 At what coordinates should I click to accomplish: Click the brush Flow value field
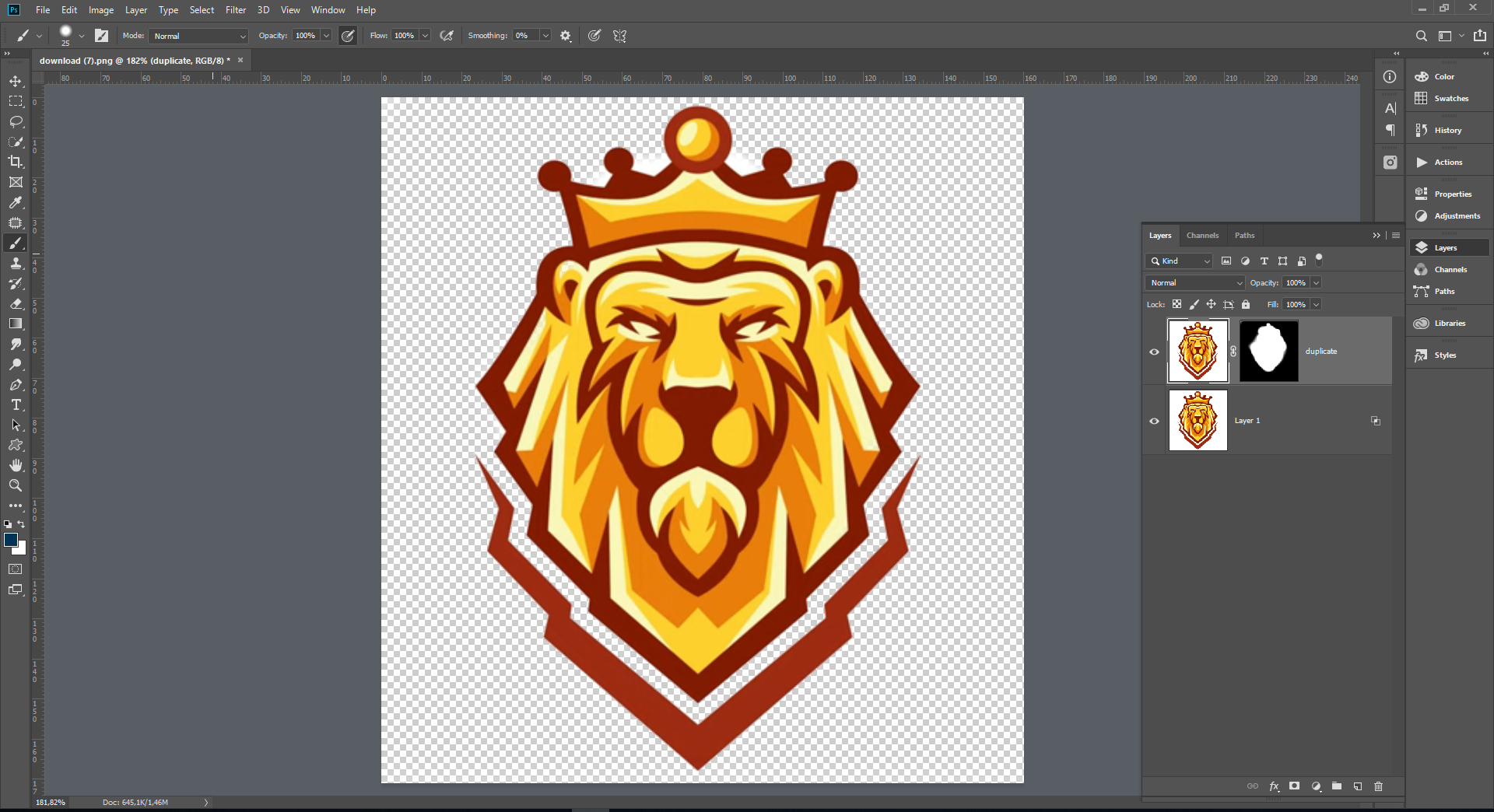click(x=405, y=36)
